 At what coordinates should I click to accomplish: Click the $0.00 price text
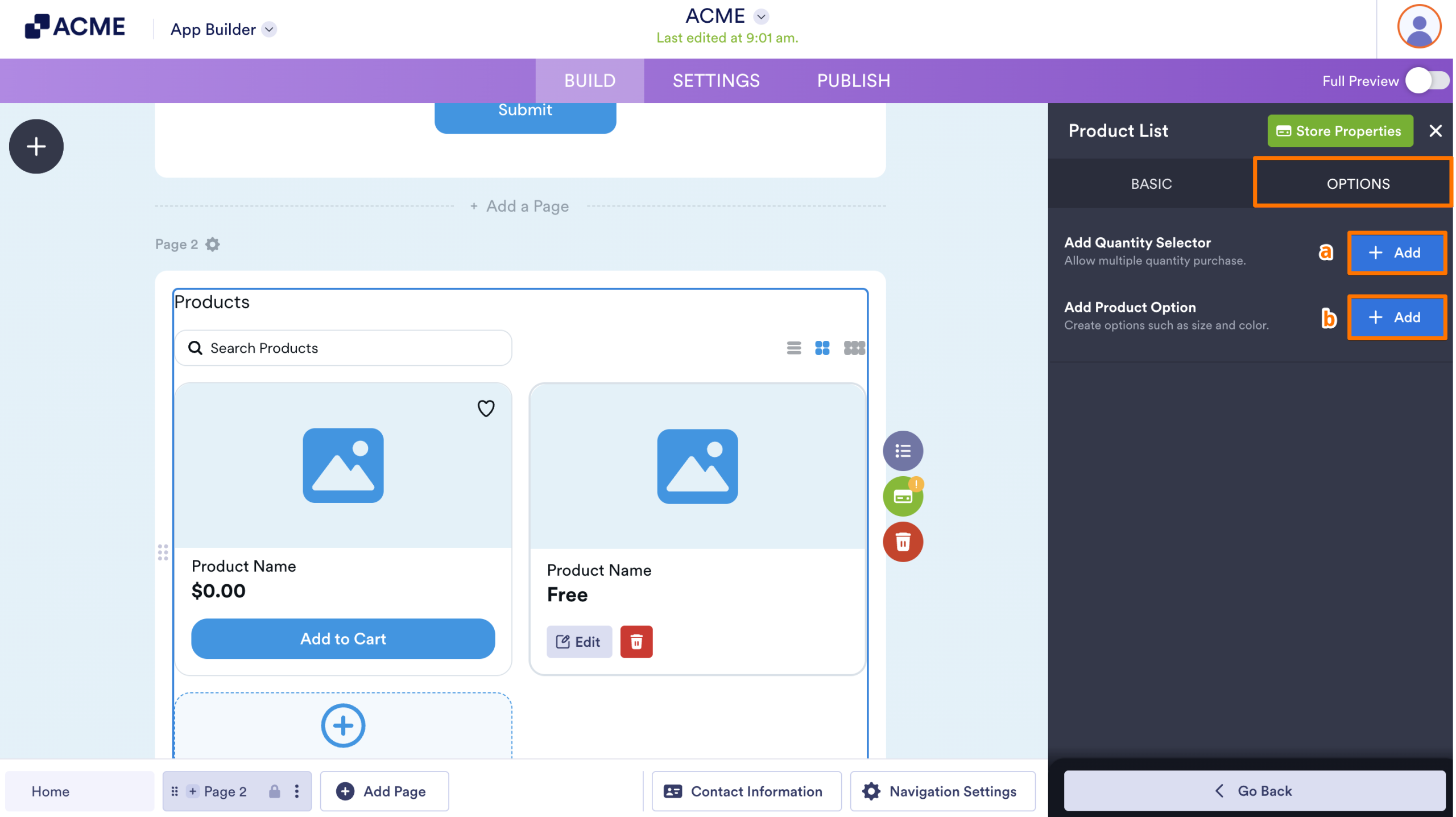[219, 592]
